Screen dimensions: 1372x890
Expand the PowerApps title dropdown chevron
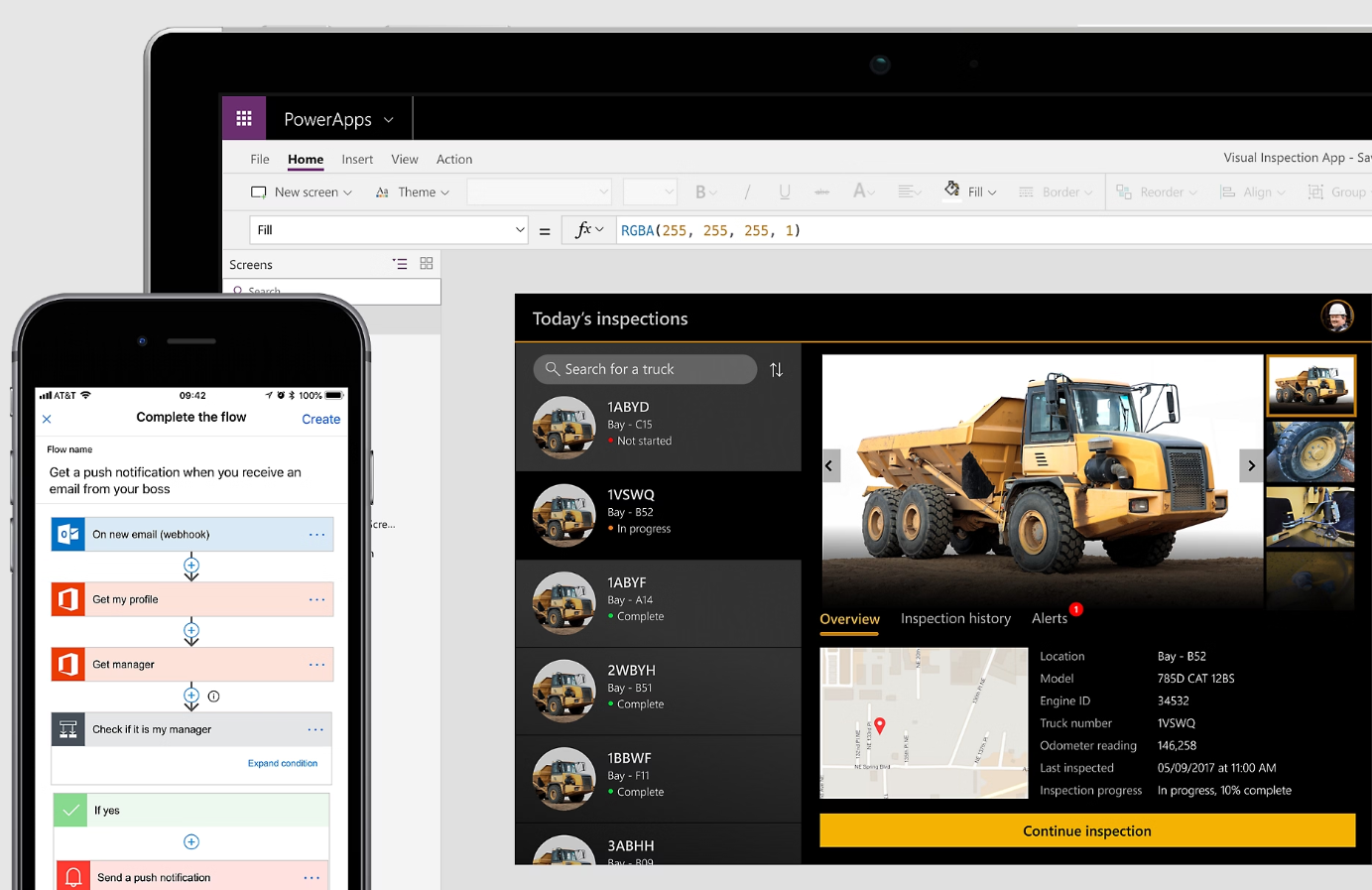click(389, 120)
